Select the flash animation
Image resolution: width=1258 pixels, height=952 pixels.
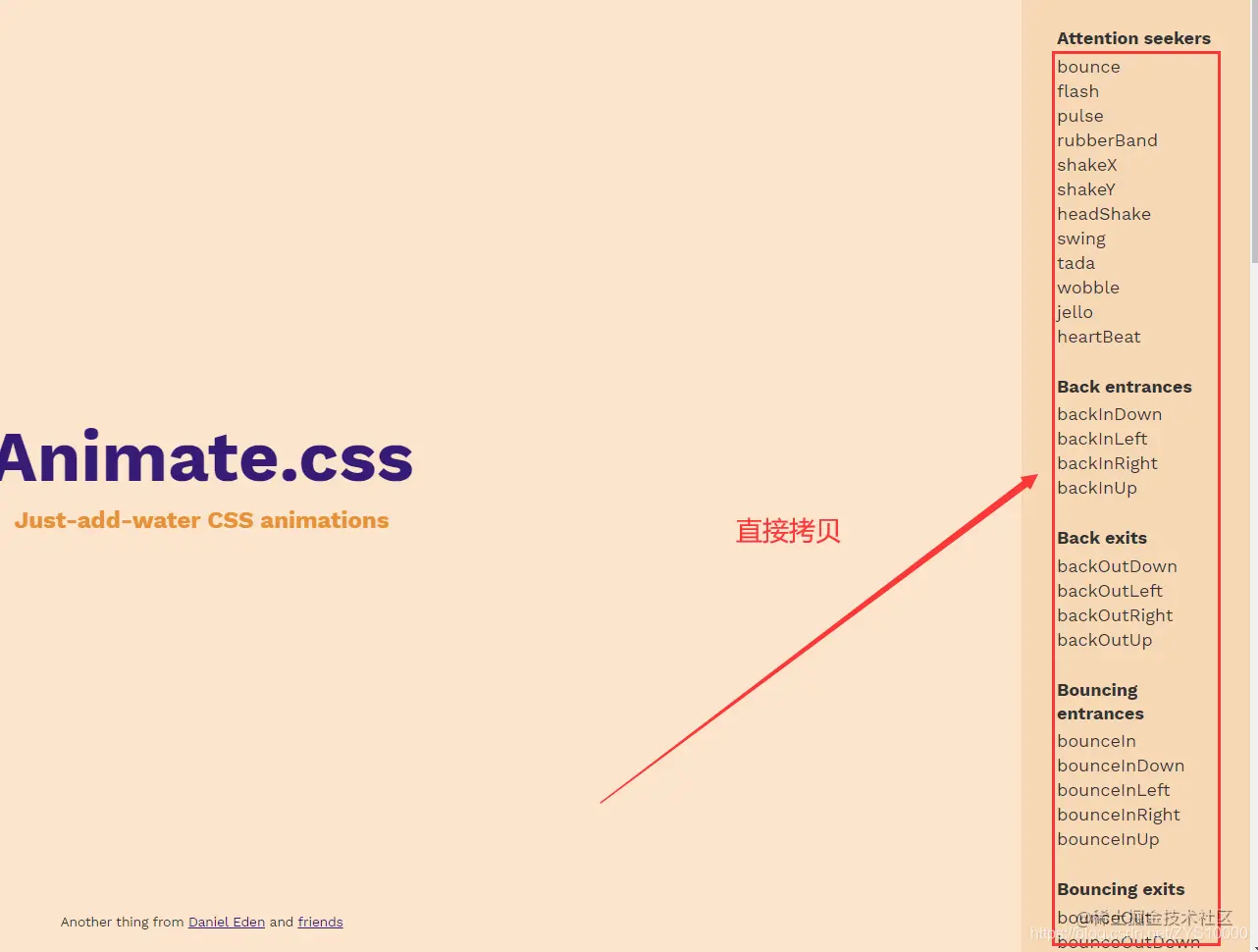tap(1077, 91)
